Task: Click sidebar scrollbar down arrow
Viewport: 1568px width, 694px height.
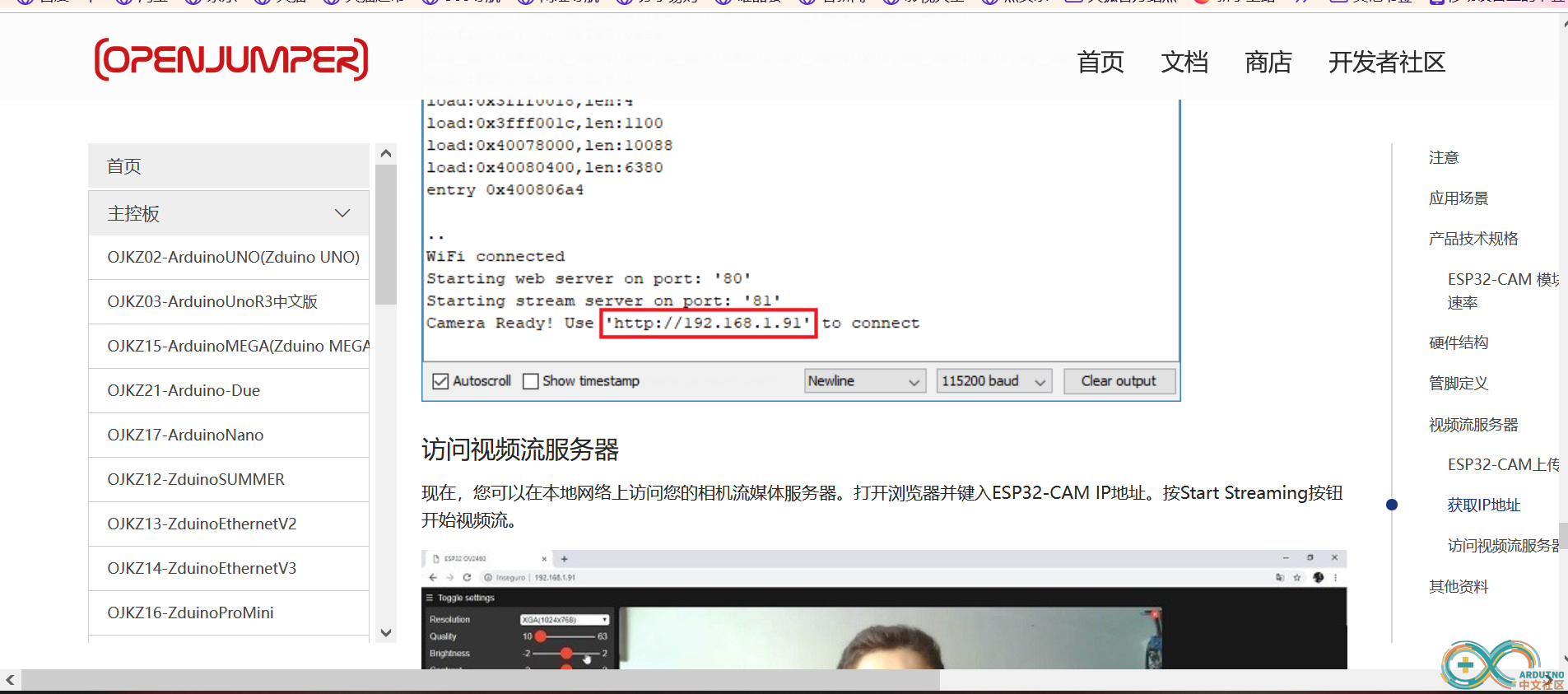Action: [385, 632]
